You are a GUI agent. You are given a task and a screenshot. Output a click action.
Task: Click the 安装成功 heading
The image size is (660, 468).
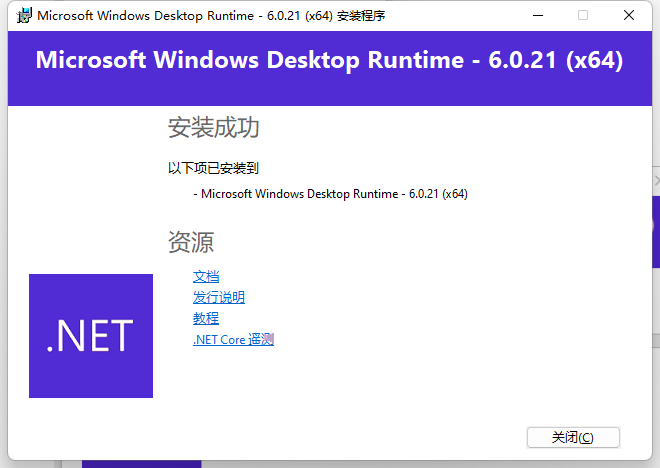(214, 128)
